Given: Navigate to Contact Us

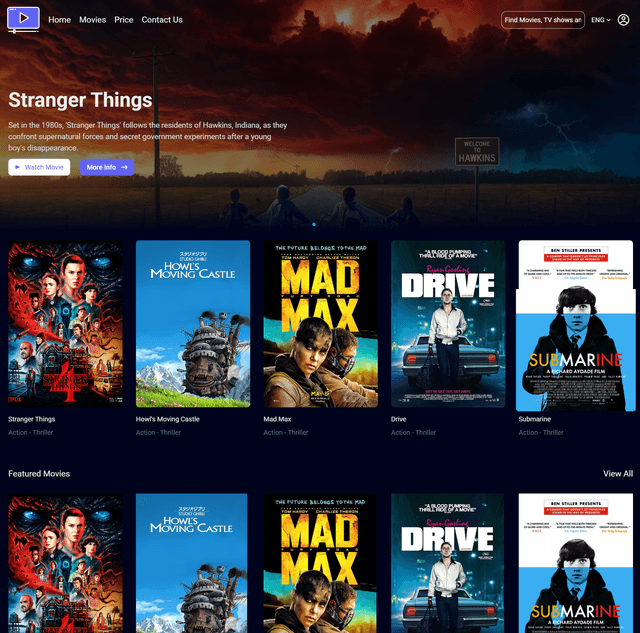Looking at the screenshot, I should tap(162, 20).
